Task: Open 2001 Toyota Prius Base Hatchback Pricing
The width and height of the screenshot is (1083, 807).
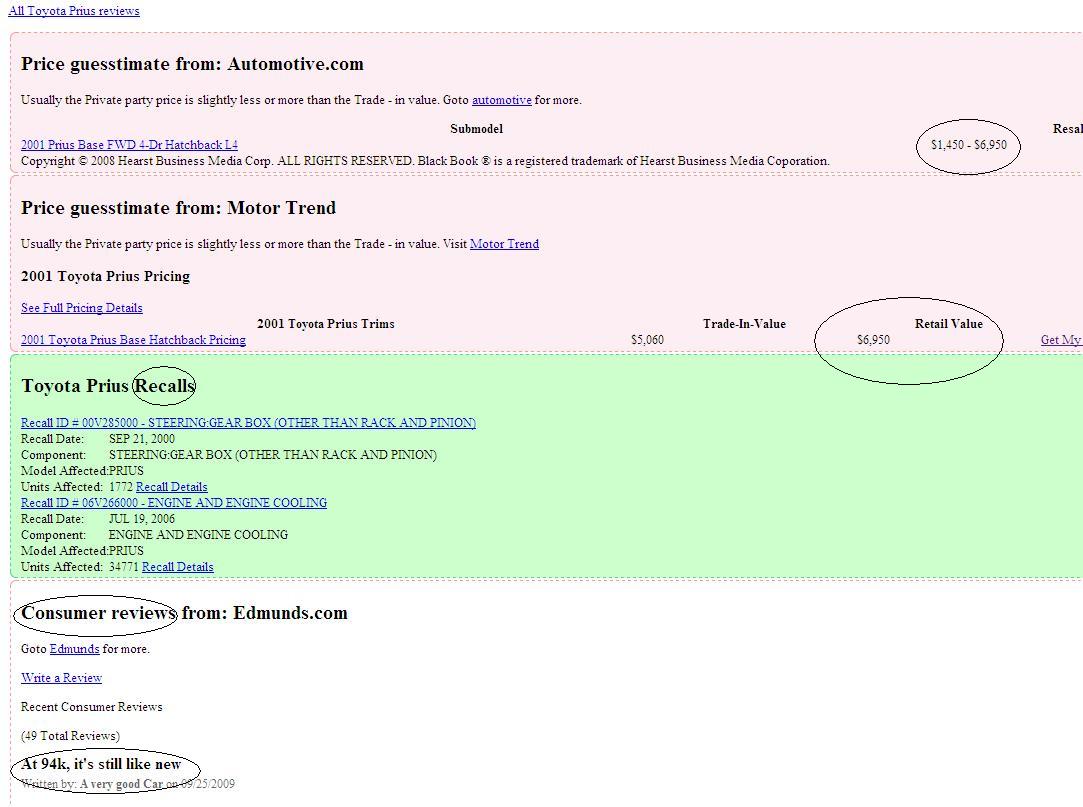Action: (133, 339)
